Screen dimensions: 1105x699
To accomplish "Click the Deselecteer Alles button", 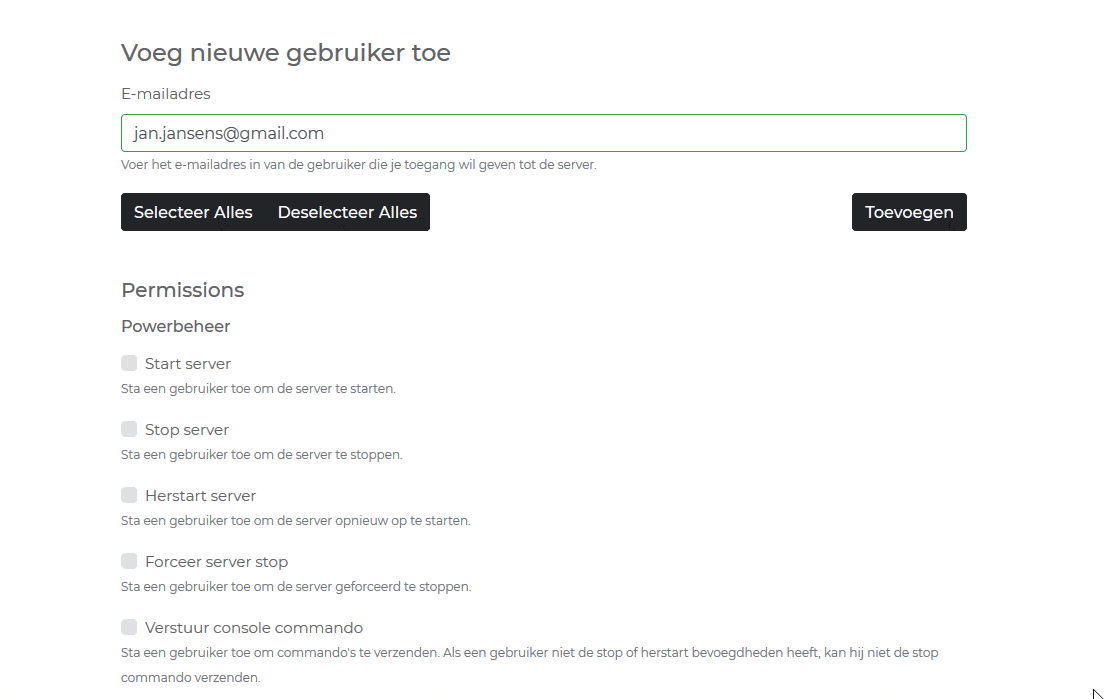I will pos(347,212).
